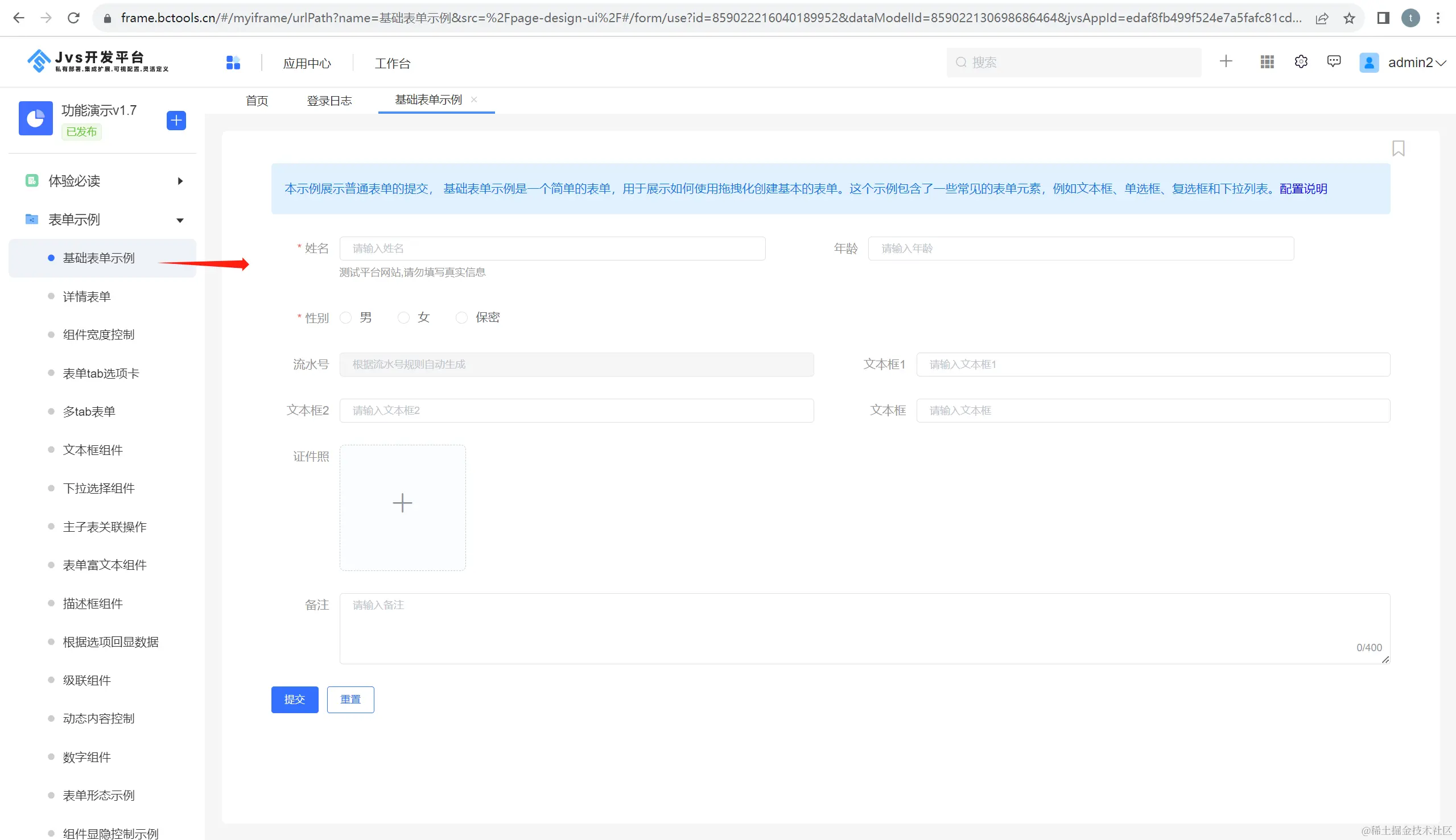Open the 配置说明 link
1456x840 pixels.
1303,189
